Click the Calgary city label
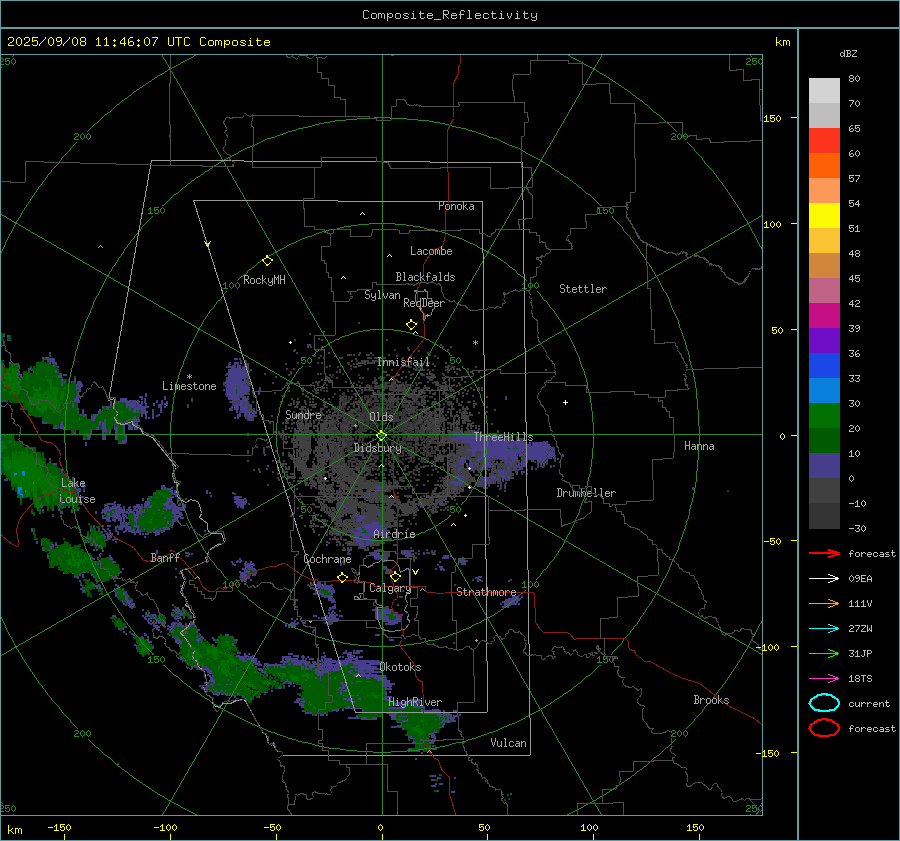Screen dimensions: 900x841 pos(390,588)
